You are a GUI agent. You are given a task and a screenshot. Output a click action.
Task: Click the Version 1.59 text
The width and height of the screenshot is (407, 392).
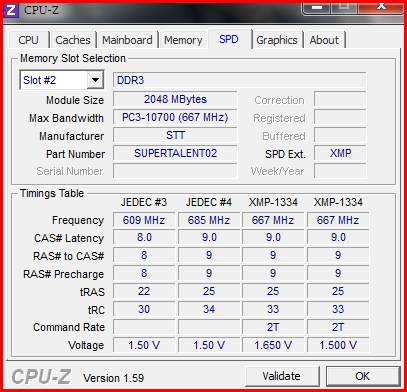click(114, 378)
